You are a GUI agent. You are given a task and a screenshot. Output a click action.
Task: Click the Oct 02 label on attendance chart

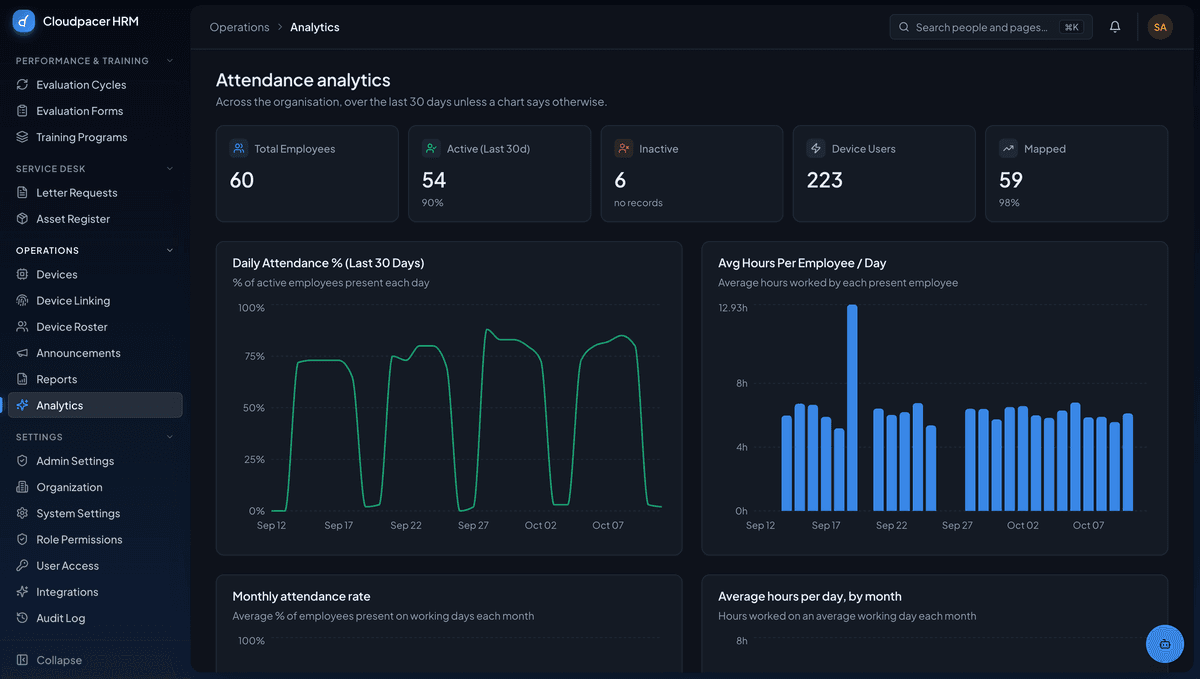pos(540,525)
